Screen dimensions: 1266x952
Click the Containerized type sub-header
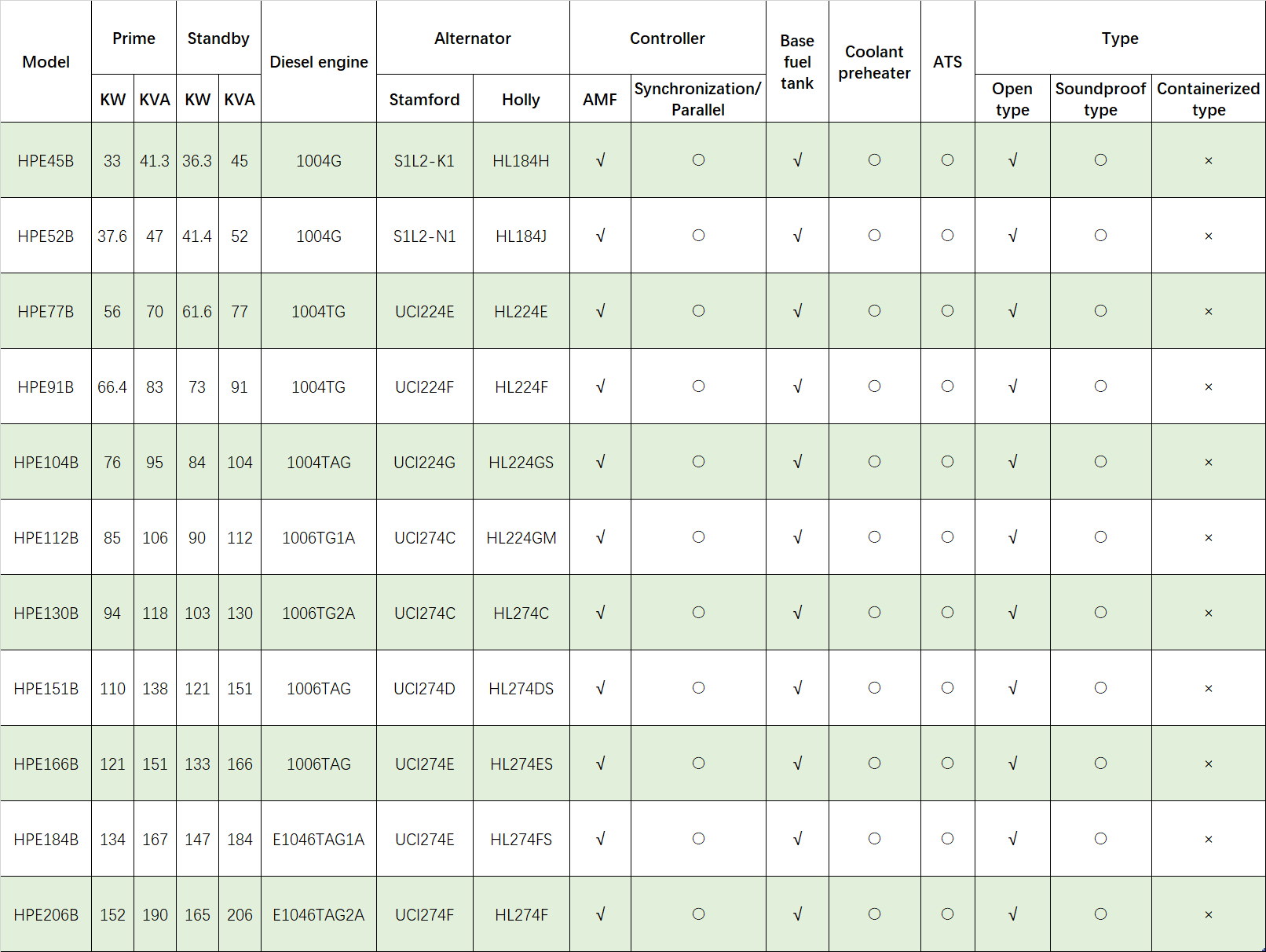tap(1209, 99)
